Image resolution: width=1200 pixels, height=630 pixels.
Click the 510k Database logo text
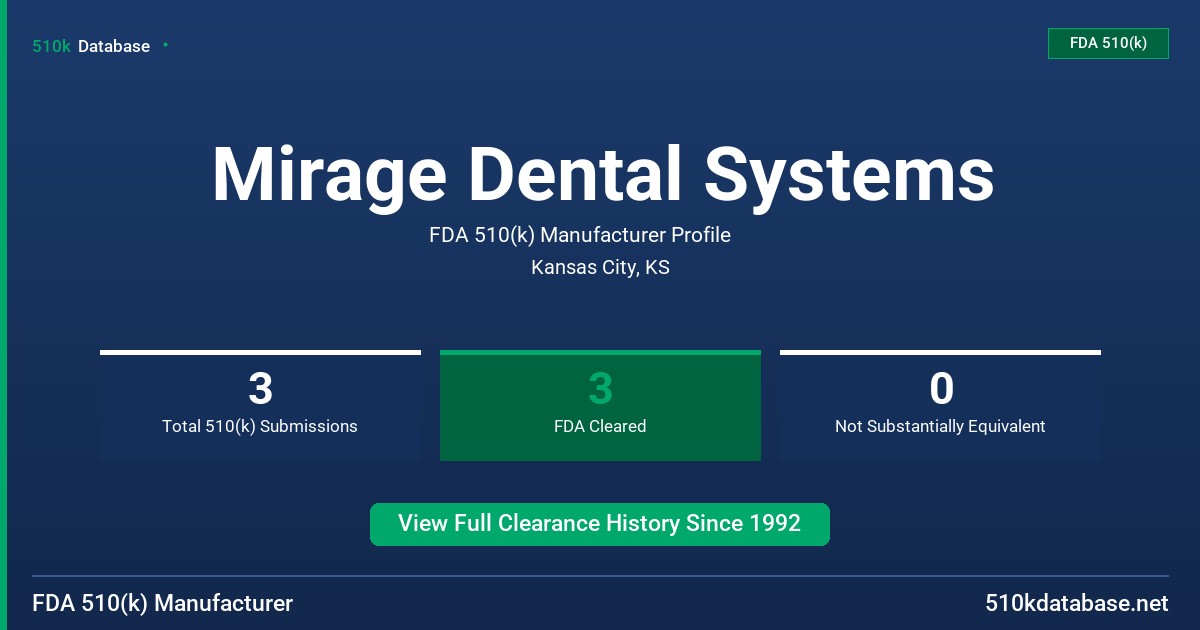[x=91, y=46]
